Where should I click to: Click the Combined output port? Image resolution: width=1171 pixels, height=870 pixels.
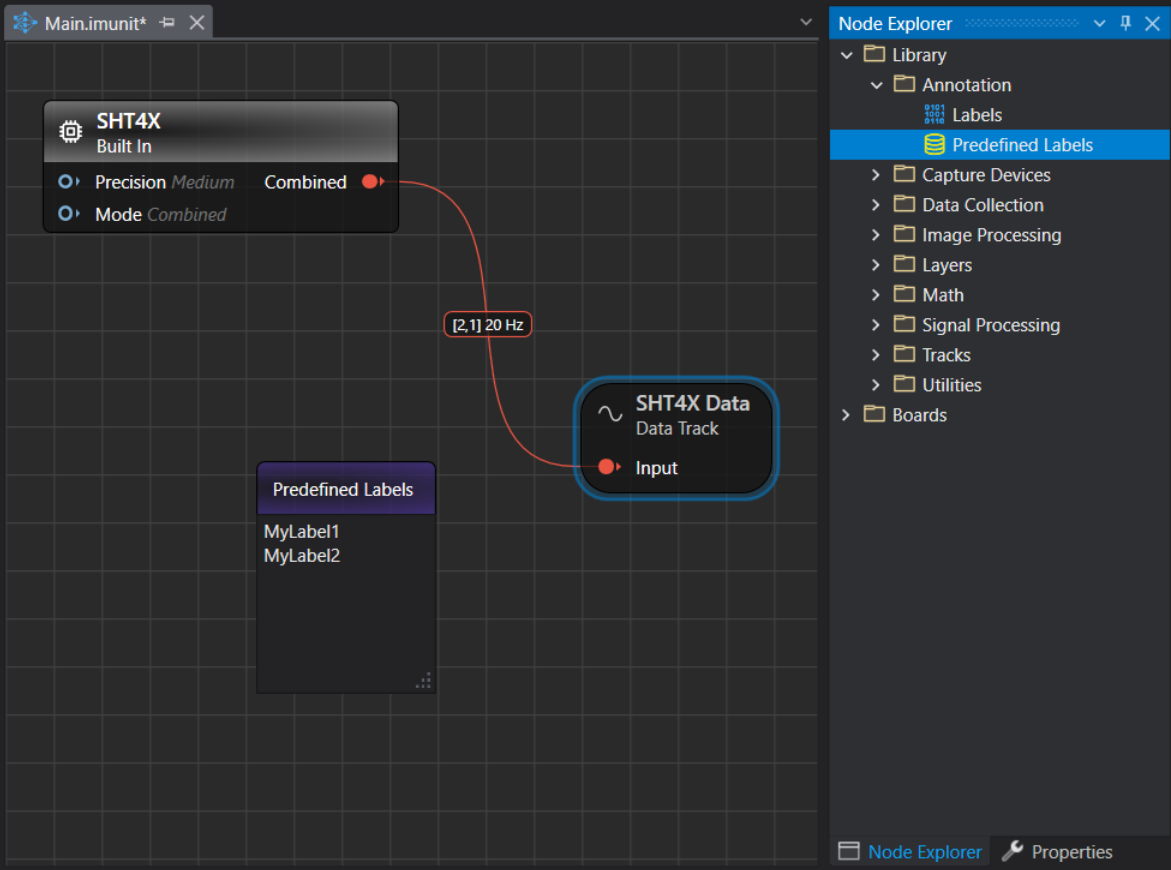372,182
